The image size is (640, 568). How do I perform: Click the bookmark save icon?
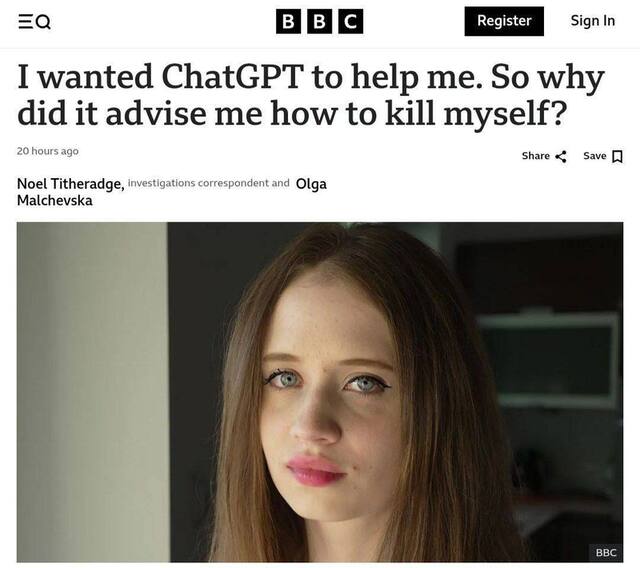(618, 156)
